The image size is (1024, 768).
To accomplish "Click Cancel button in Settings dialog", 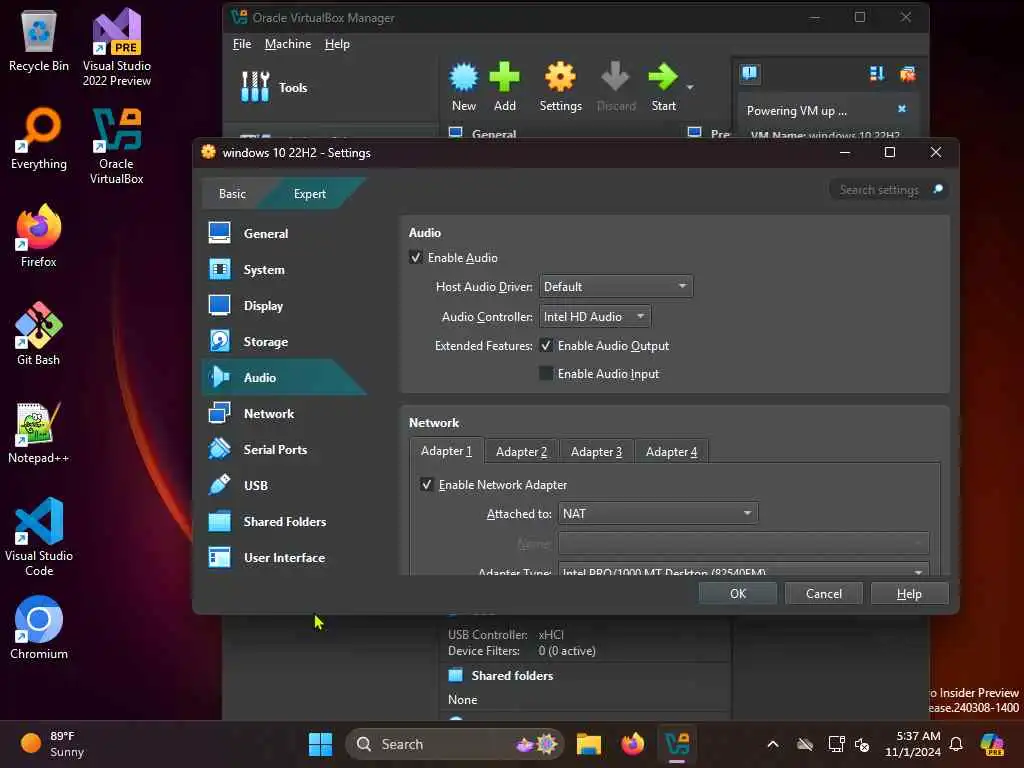I will 824,593.
